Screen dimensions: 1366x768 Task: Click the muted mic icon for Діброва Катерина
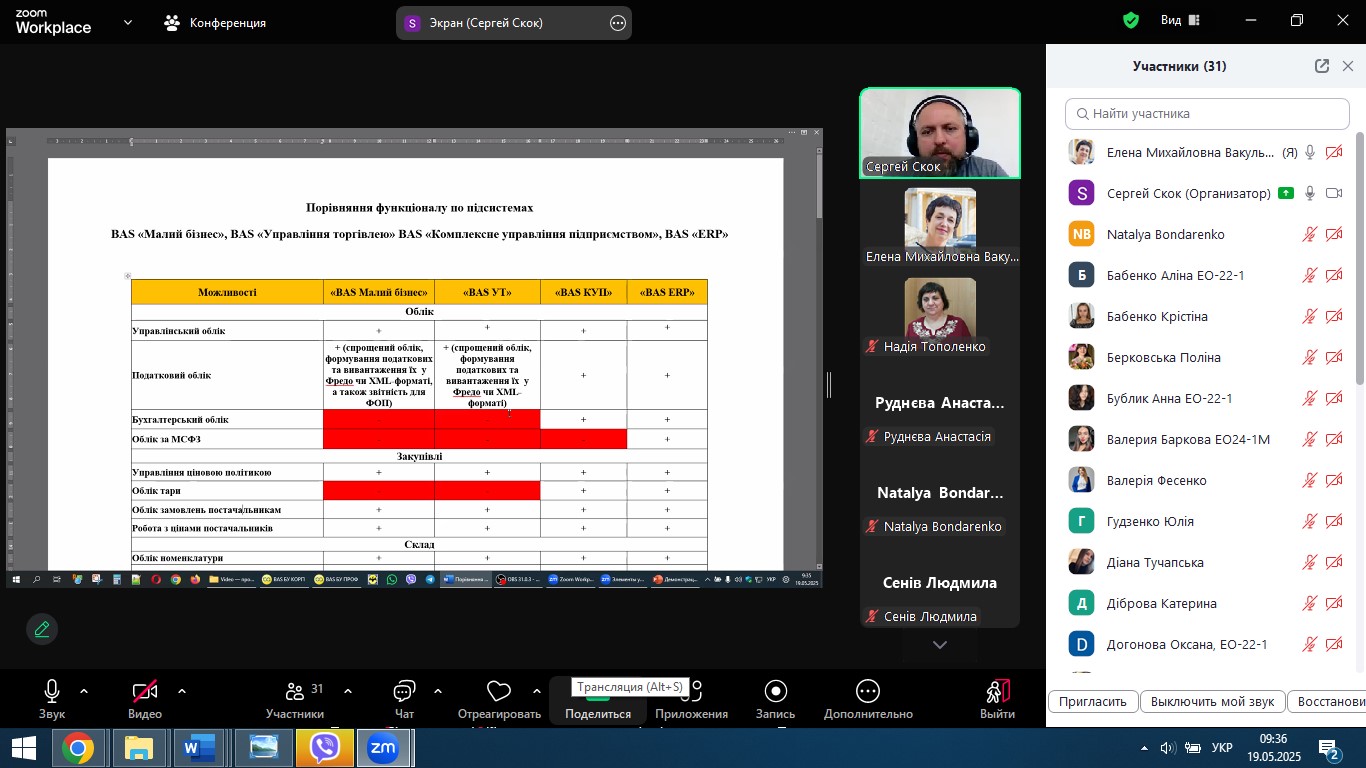point(1310,604)
